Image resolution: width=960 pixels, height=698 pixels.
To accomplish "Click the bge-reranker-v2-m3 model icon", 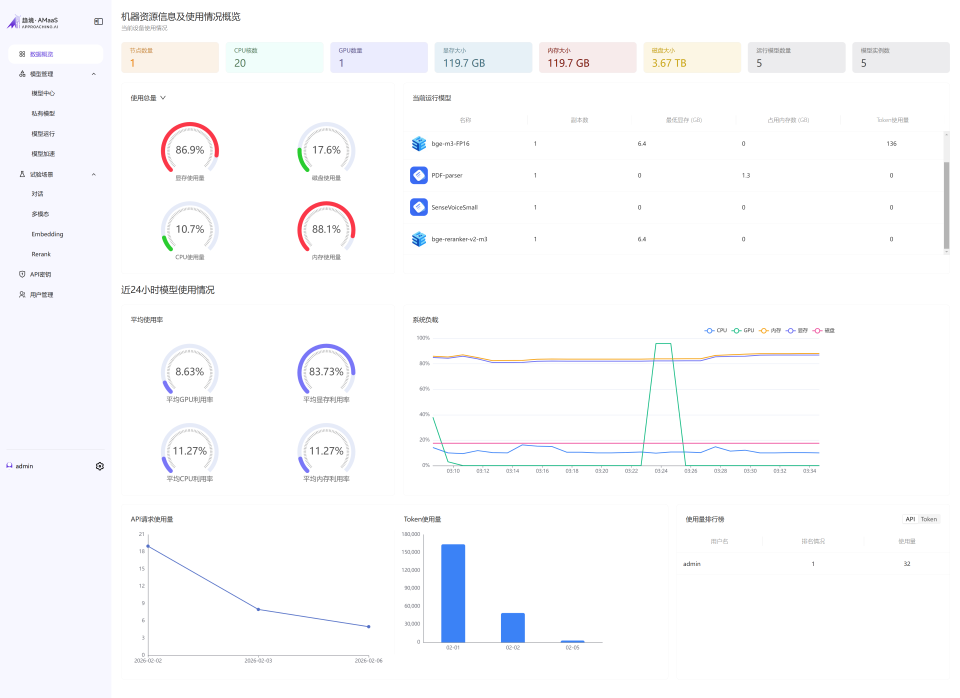I will point(419,239).
